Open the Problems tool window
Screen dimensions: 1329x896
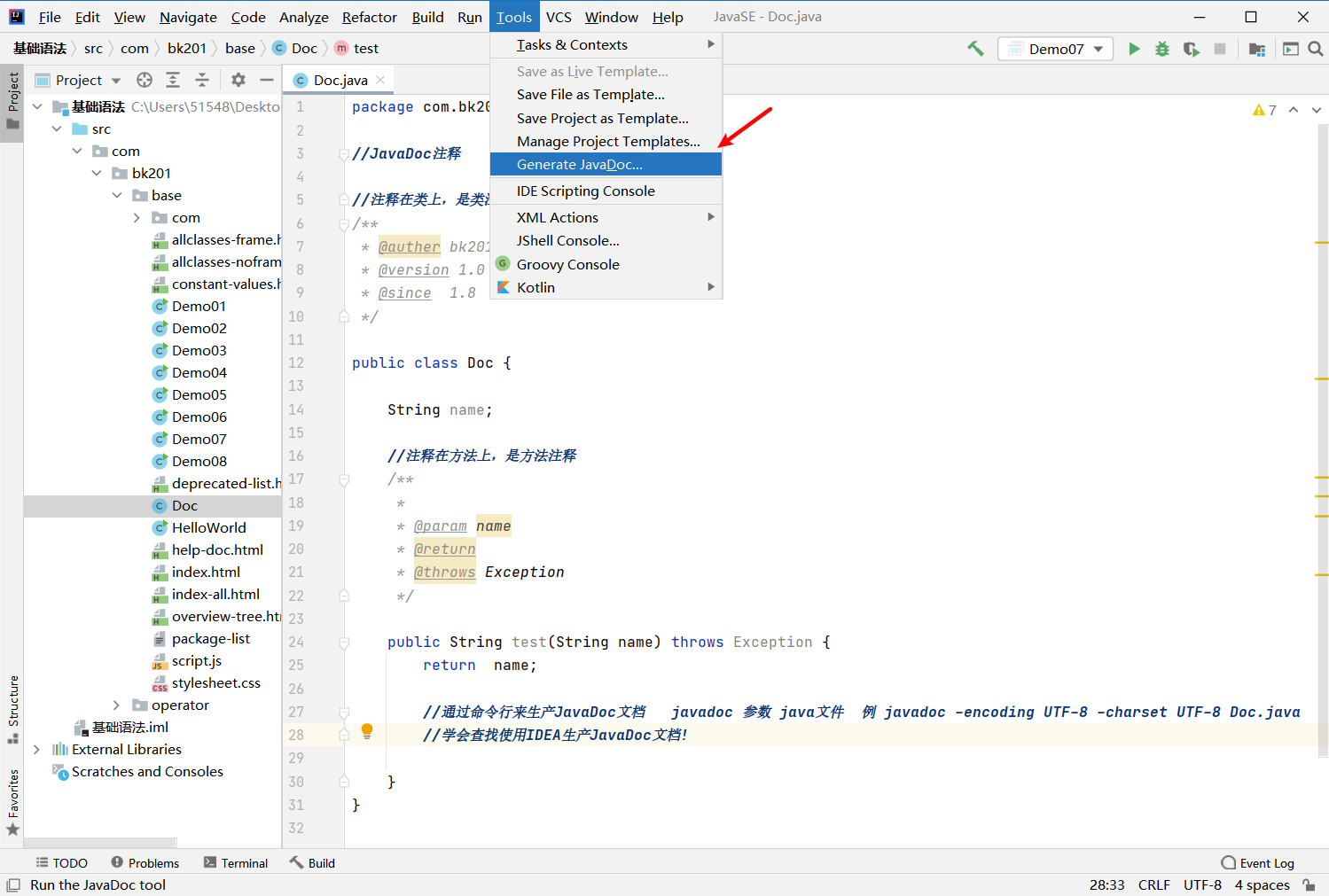[x=145, y=863]
